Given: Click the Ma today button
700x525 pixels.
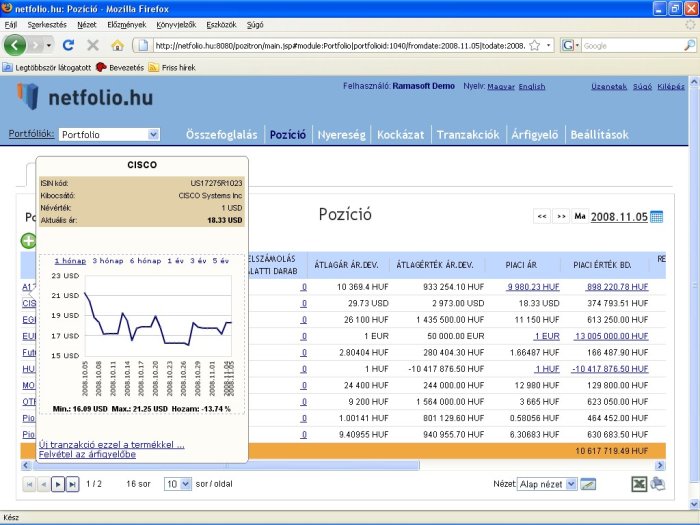Looking at the screenshot, I should (579, 217).
